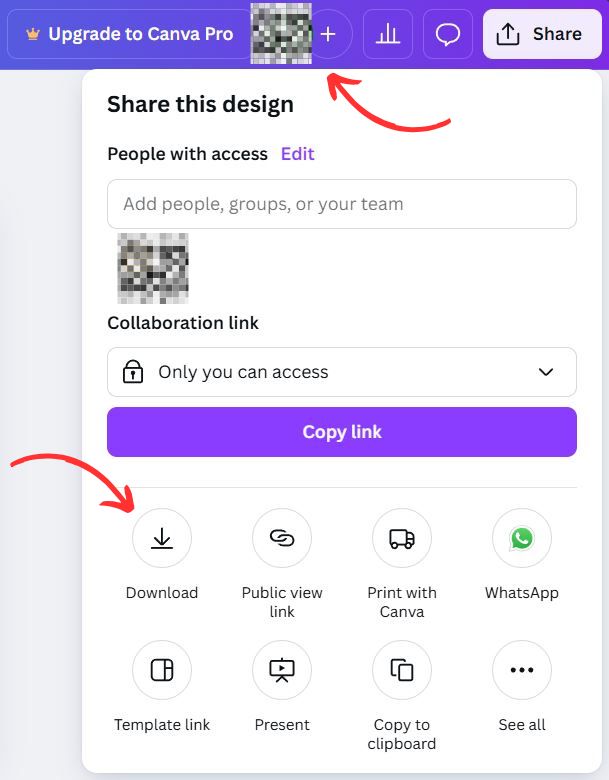Click the user avatar under people field

[153, 268]
